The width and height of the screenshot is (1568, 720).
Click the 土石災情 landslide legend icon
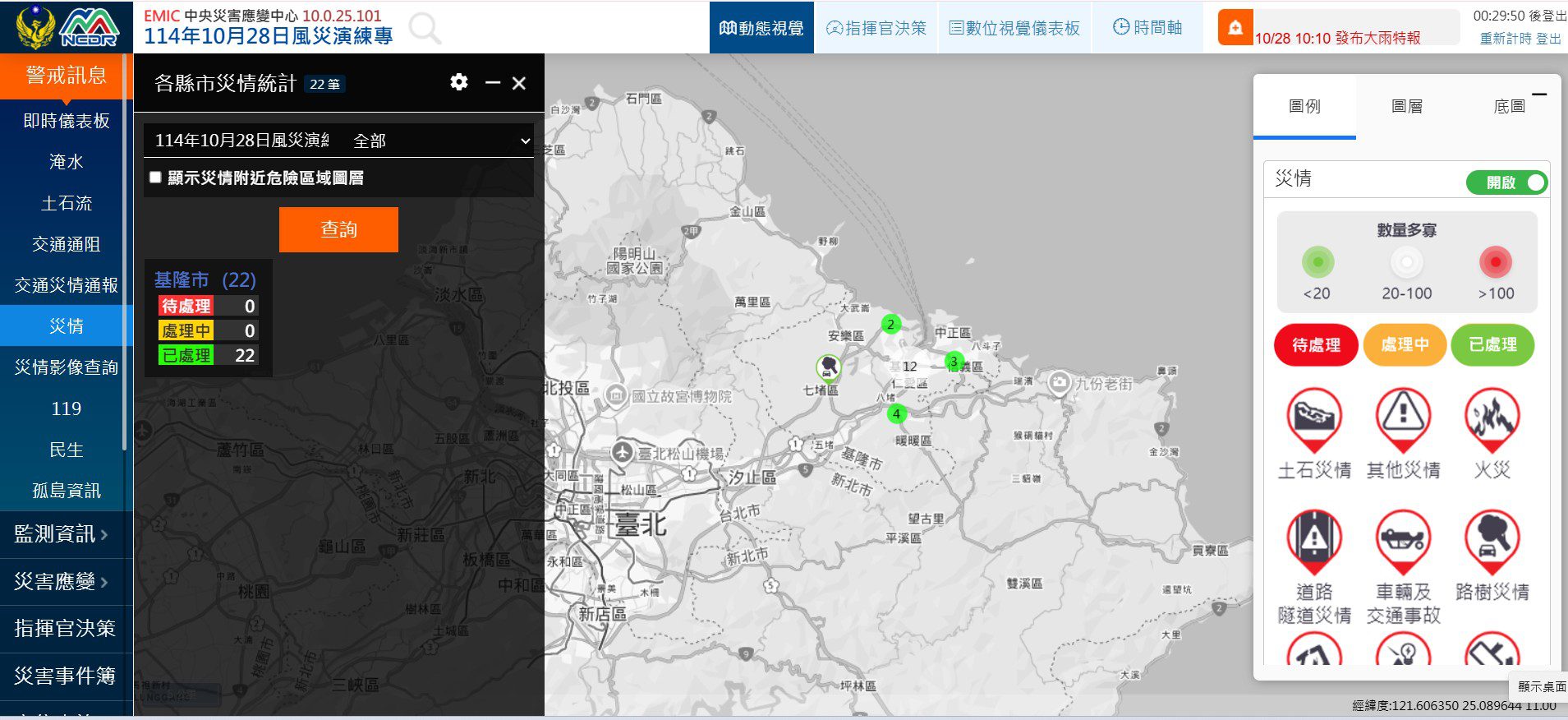1313,418
